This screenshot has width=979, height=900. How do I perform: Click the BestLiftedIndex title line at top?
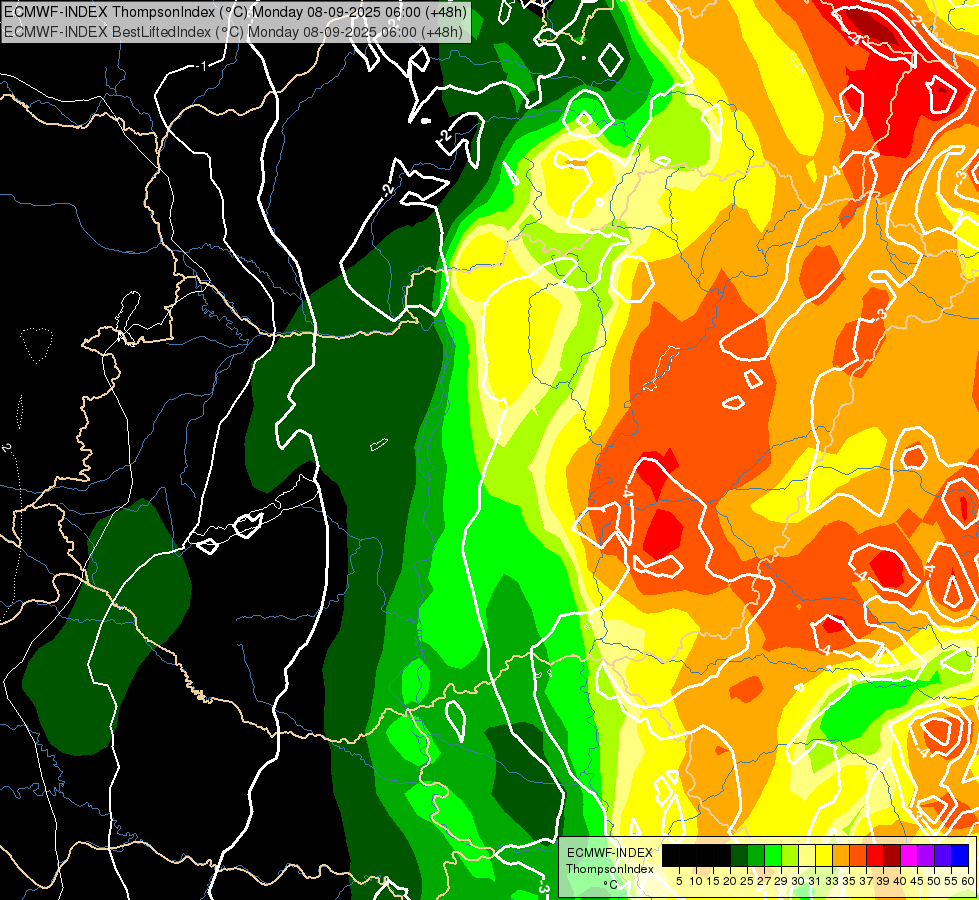[234, 32]
